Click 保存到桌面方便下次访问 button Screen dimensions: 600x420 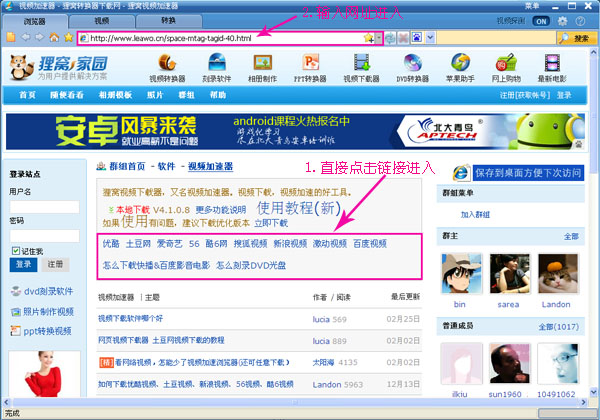(528, 173)
